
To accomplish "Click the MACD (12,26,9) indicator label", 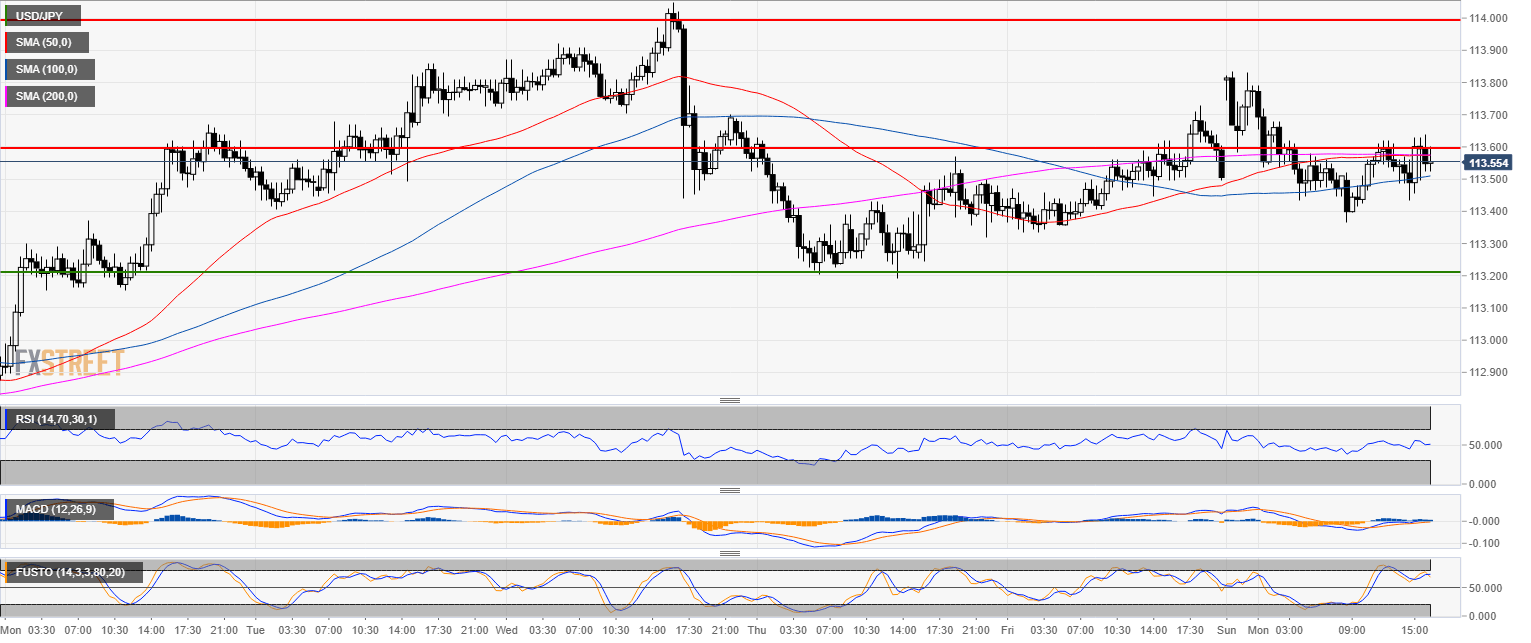I will pos(56,510).
